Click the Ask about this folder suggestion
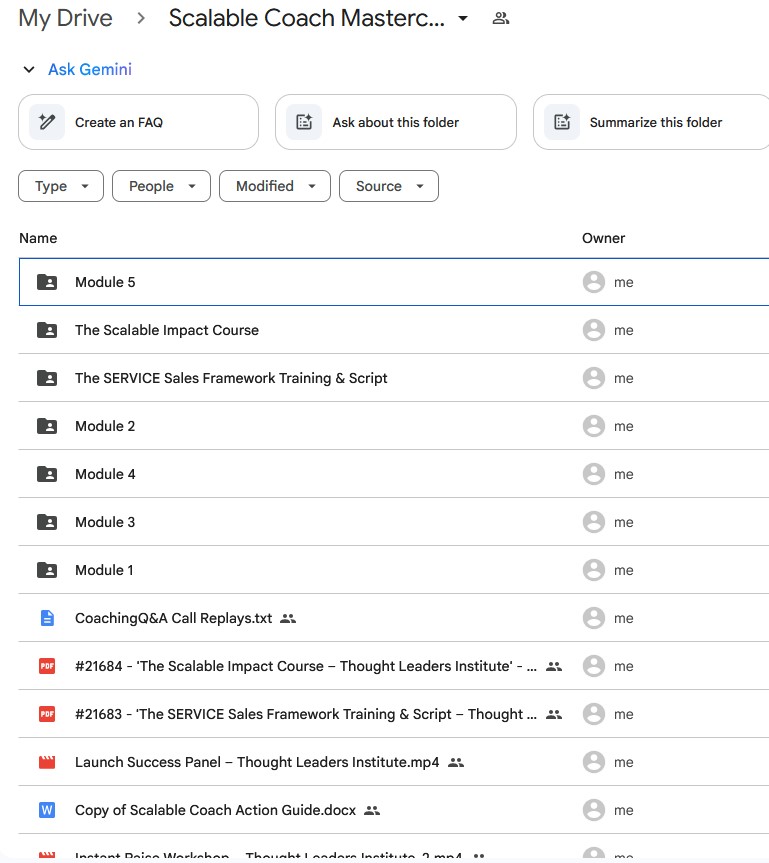769x863 pixels. point(396,122)
